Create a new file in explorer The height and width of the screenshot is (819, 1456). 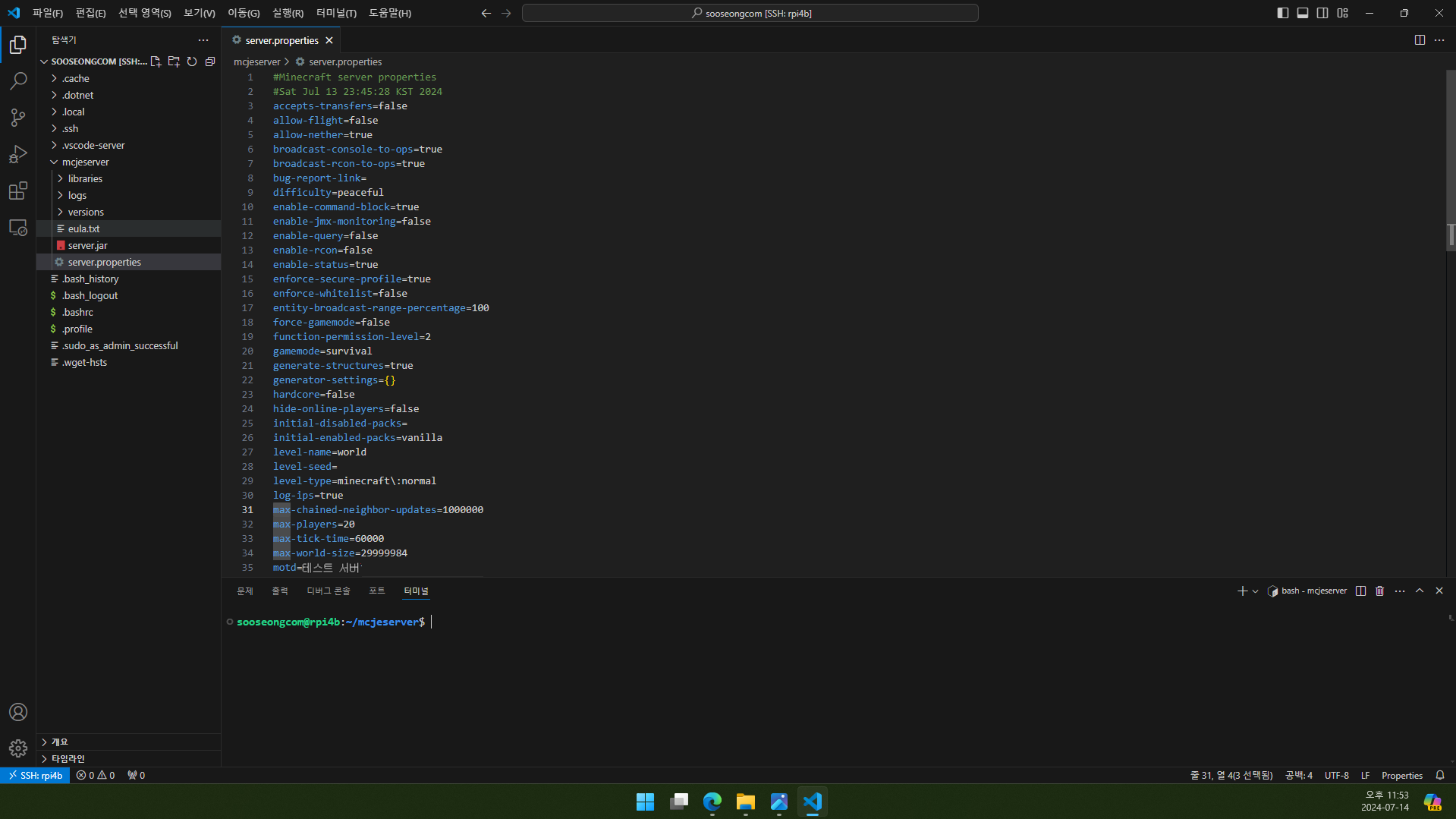point(156,61)
